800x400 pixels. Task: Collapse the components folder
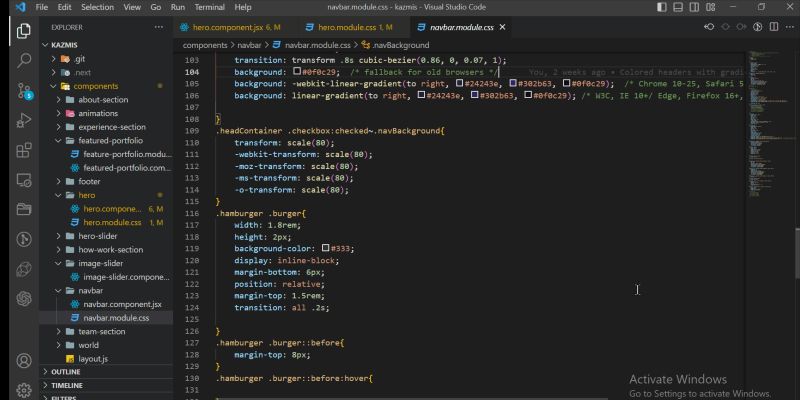pos(106,86)
